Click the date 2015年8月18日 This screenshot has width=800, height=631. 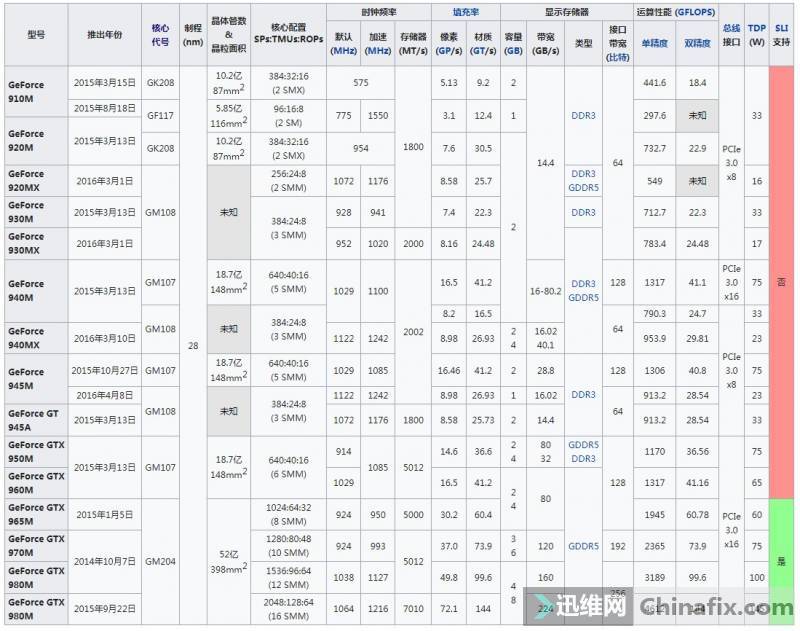click(105, 108)
